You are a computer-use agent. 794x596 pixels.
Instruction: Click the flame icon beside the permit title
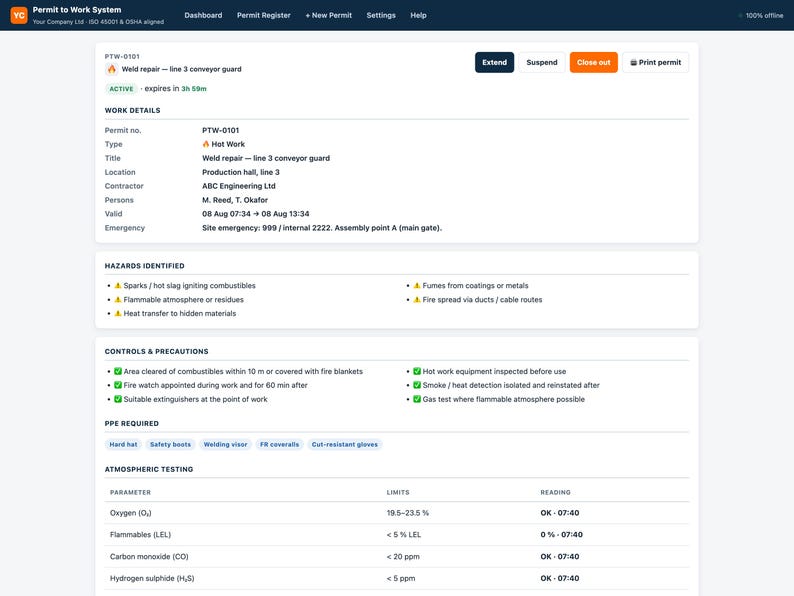[111, 69]
